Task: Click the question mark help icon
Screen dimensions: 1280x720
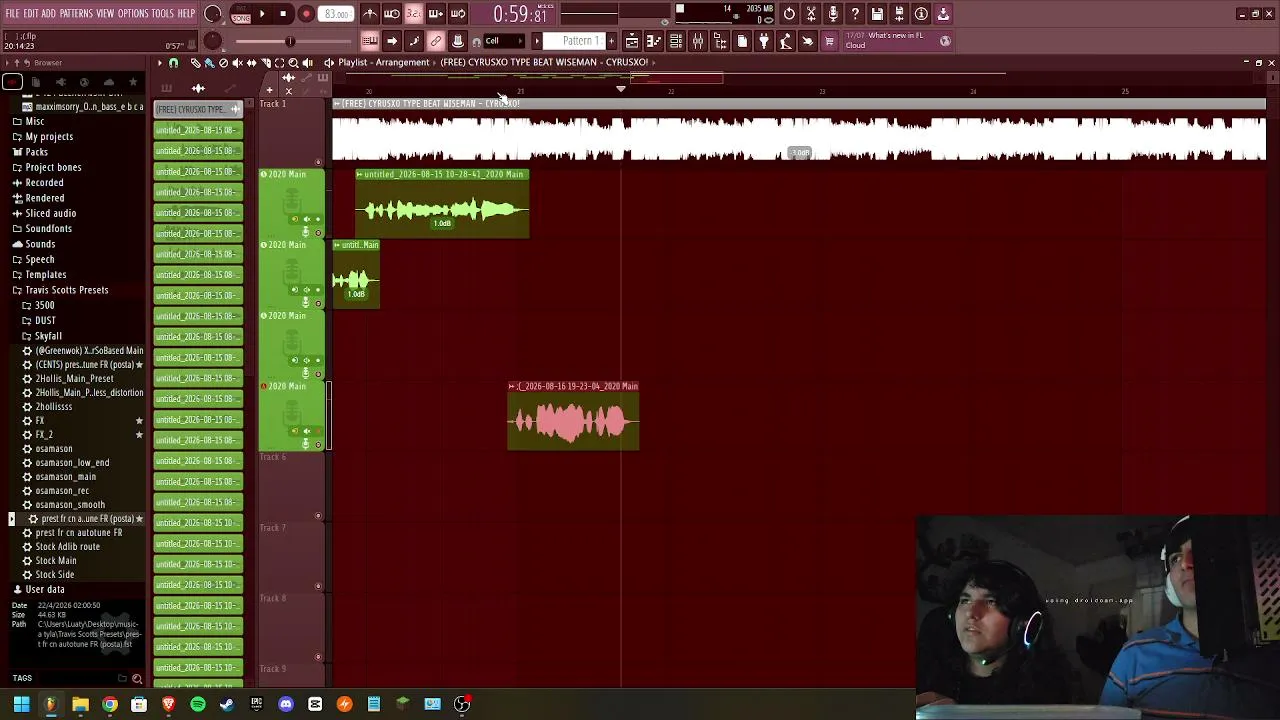Action: pyautogui.click(x=855, y=14)
